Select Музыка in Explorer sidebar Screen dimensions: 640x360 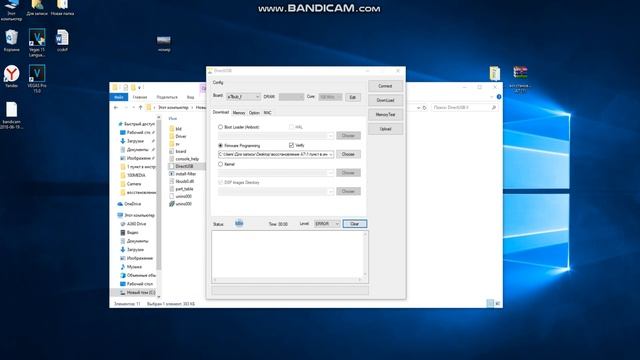131,267
